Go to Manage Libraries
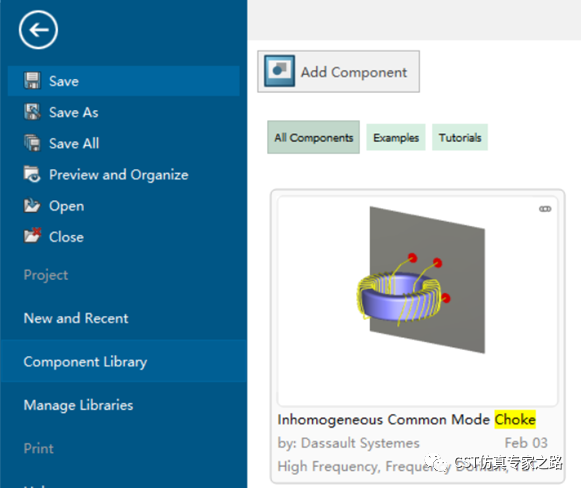The image size is (581, 488). pos(78,405)
